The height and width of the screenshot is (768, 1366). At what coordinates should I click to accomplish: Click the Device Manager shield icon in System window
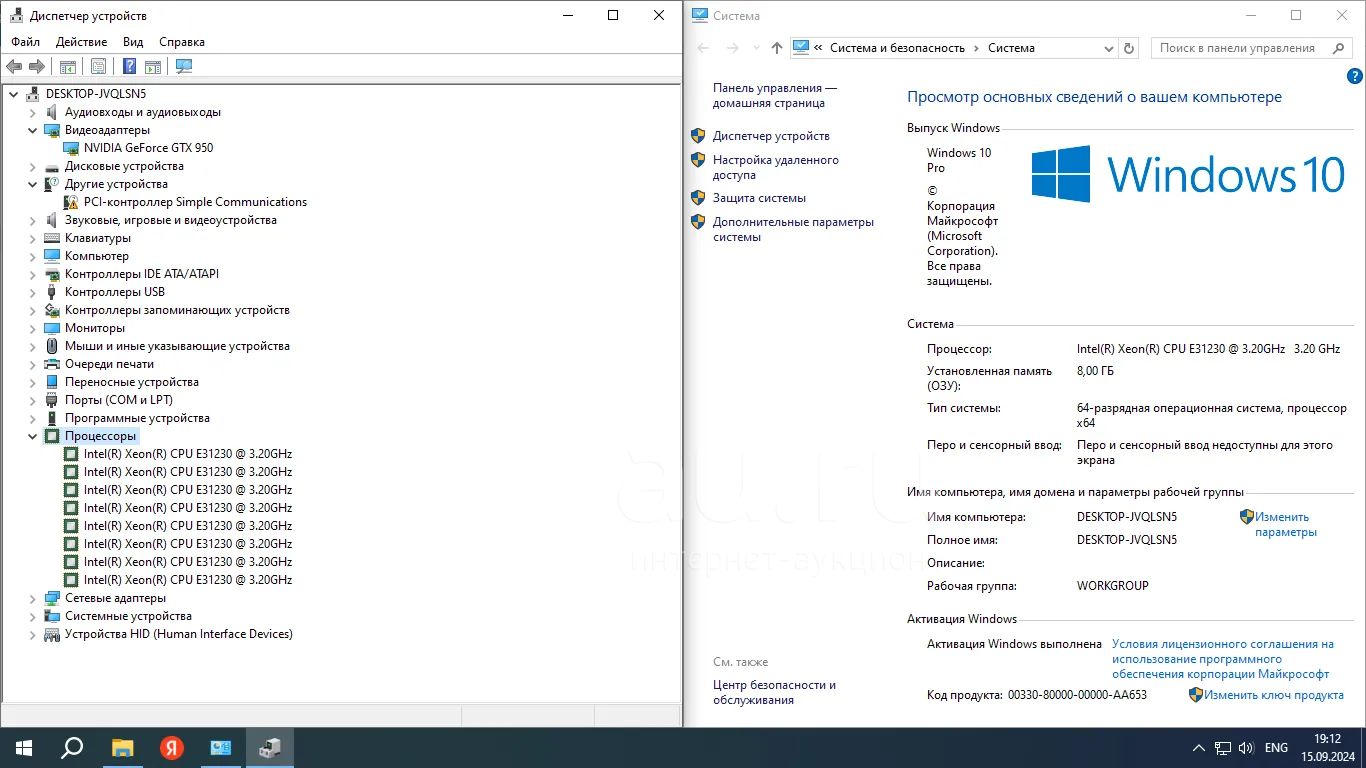point(698,136)
